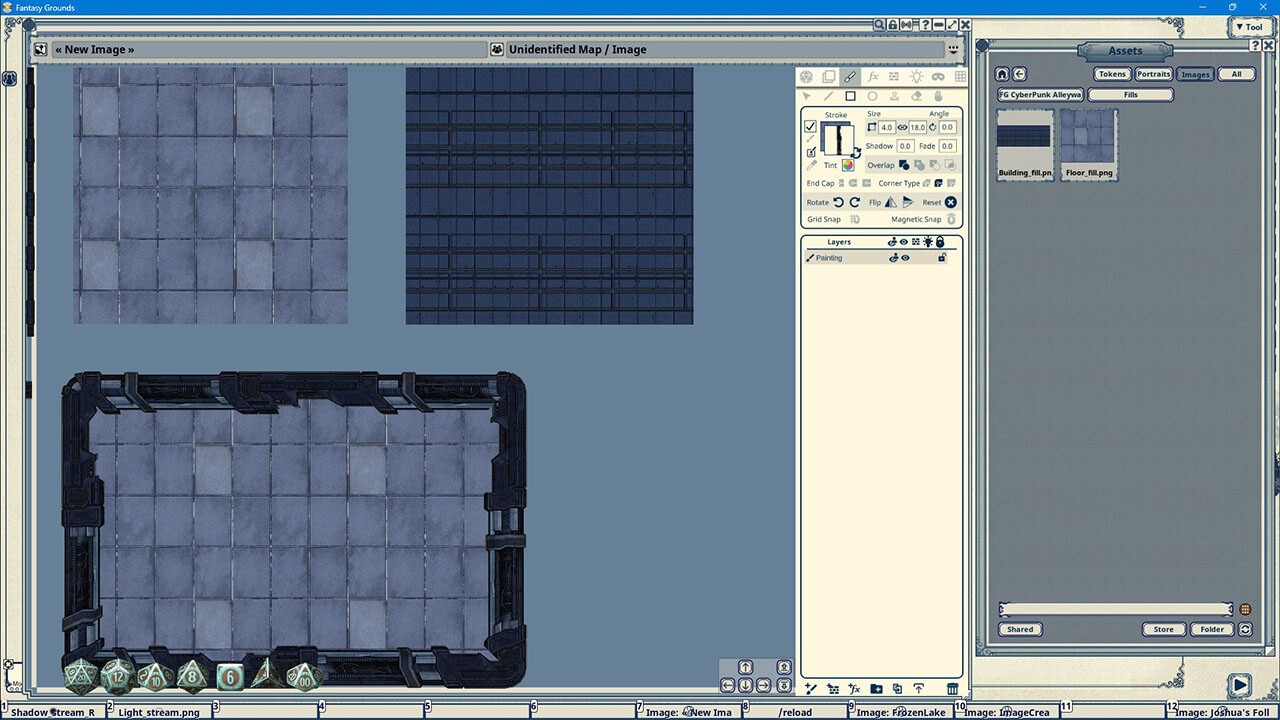Select the Floor_fill.png asset thumbnail
This screenshot has height=720, width=1280.
click(x=1088, y=140)
